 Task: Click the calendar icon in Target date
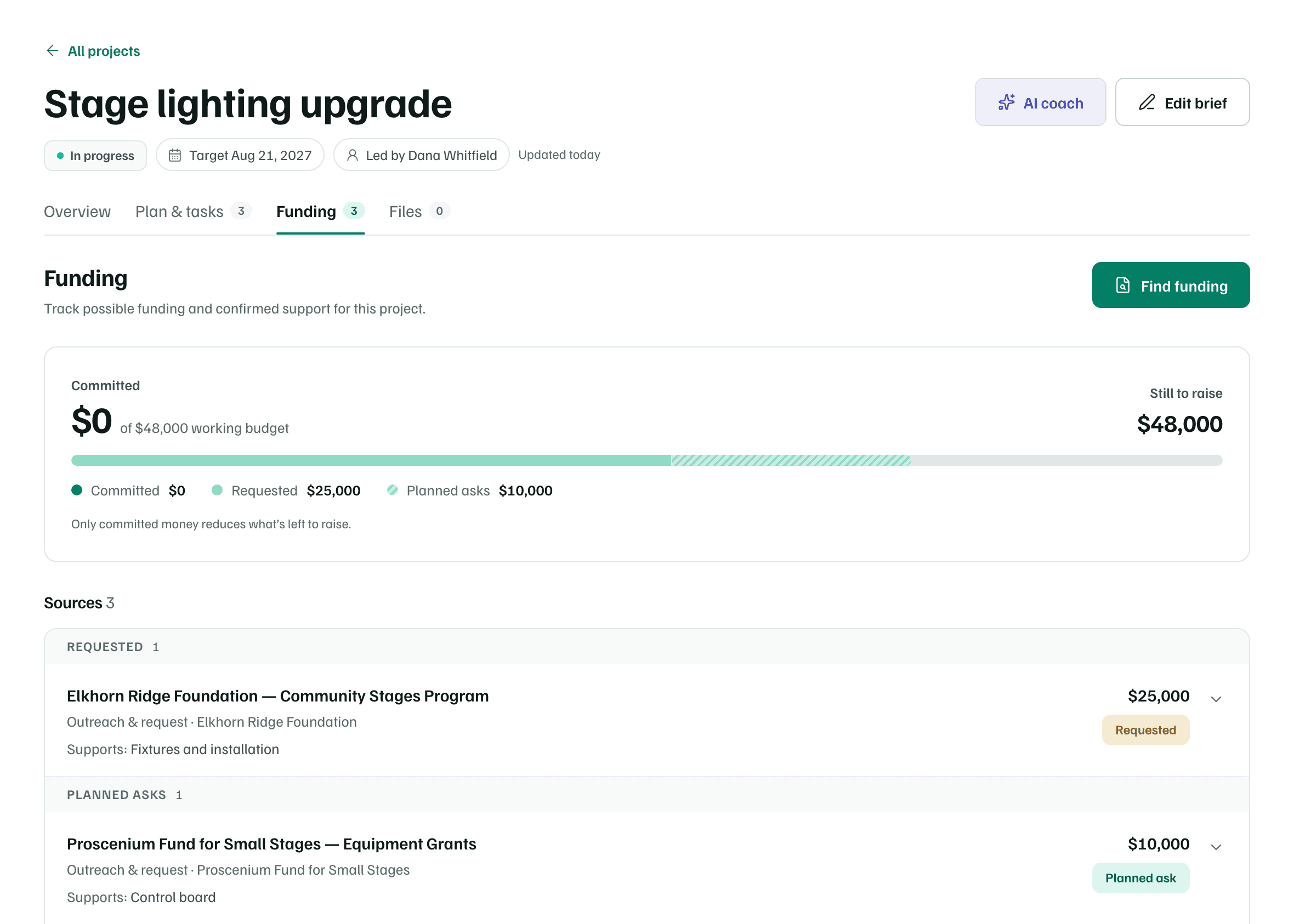click(175, 155)
